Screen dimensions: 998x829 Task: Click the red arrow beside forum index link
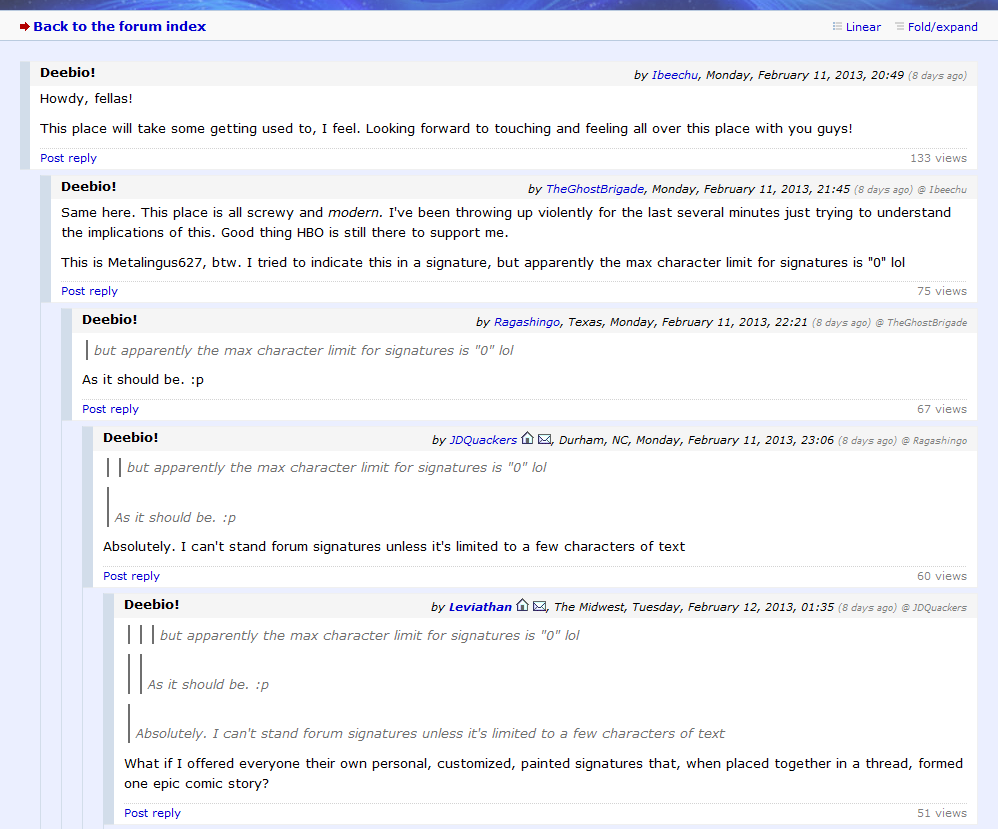(x=25, y=27)
